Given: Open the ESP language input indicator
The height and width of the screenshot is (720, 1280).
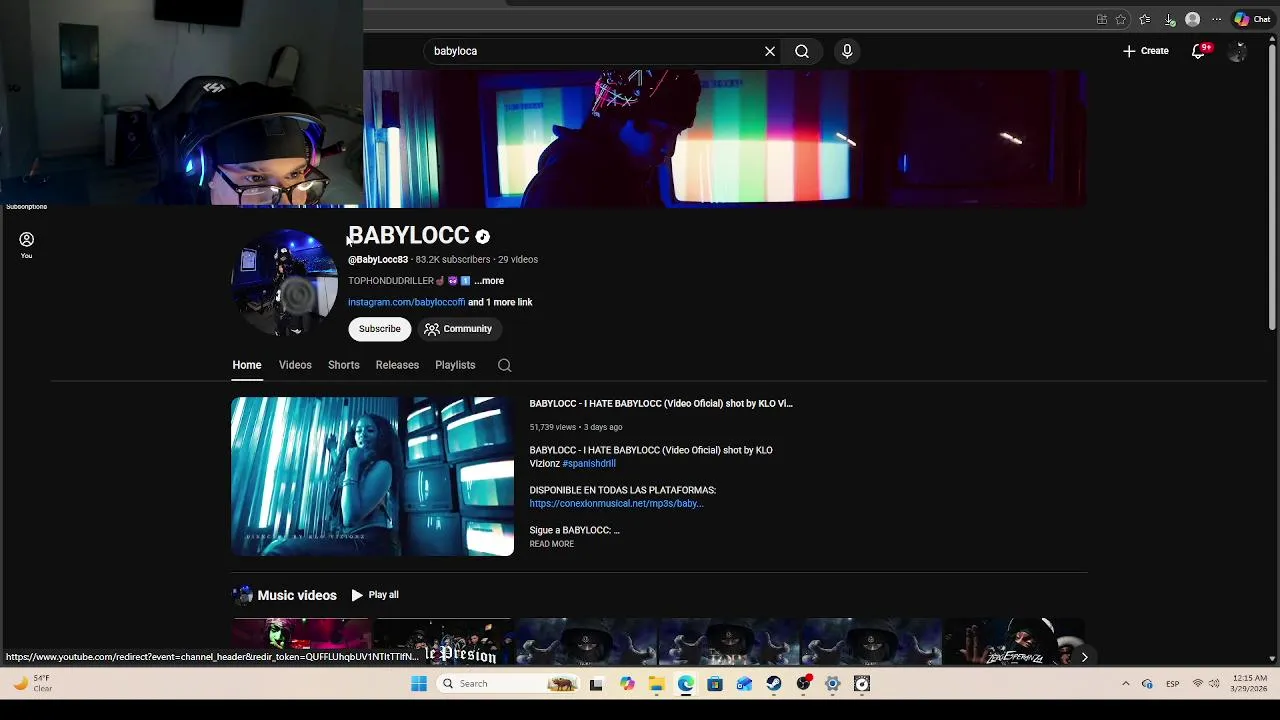Looking at the screenshot, I should pos(1172,684).
